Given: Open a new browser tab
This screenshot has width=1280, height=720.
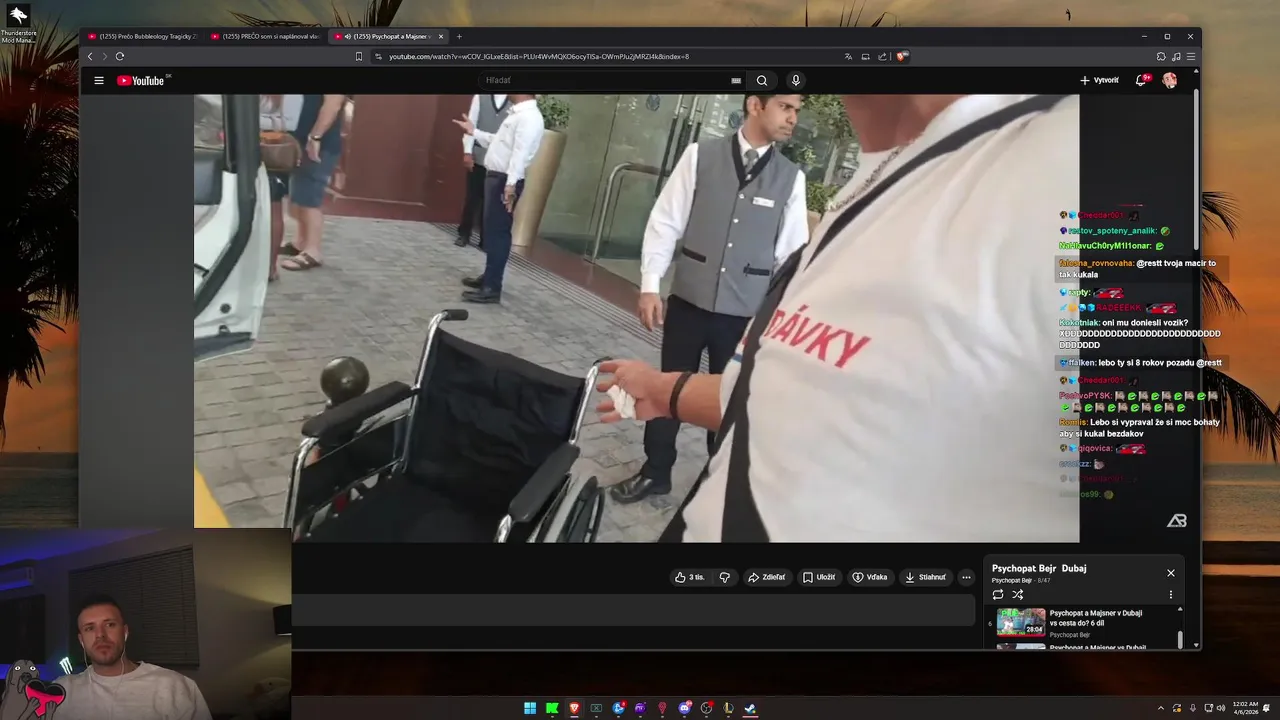Looking at the screenshot, I should point(459,36).
